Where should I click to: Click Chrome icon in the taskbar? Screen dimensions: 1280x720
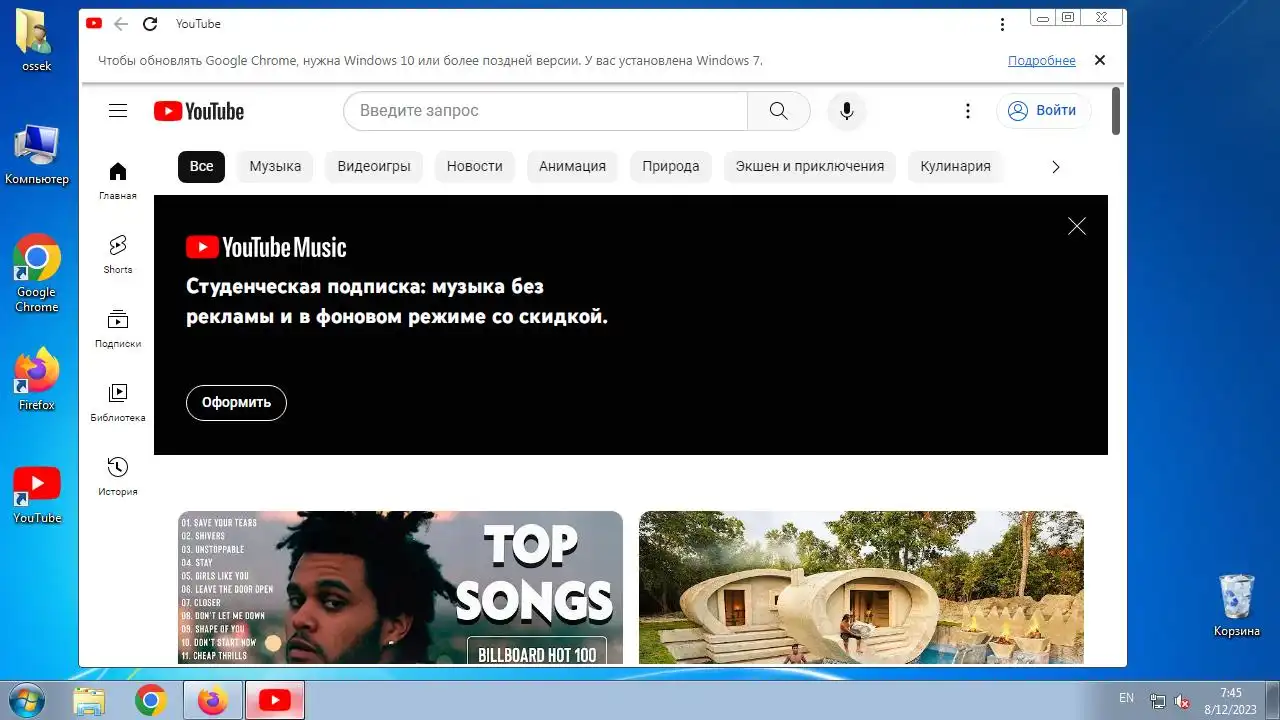pos(151,701)
